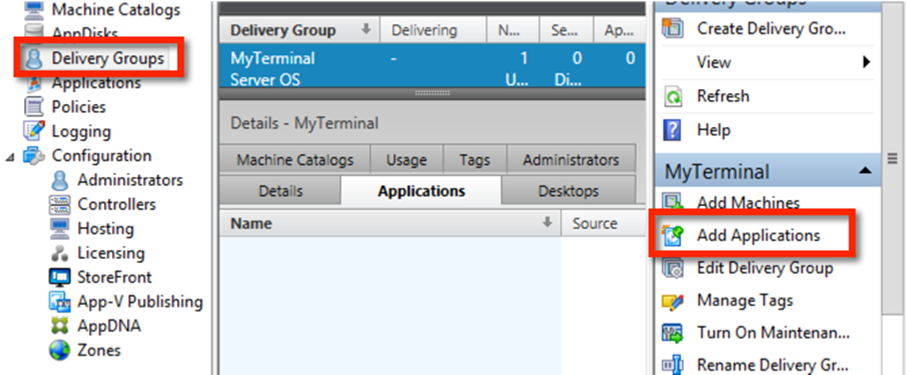Screen dimensions: 907x375
Task: Click the Create Delivery Group icon
Action: (x=673, y=28)
